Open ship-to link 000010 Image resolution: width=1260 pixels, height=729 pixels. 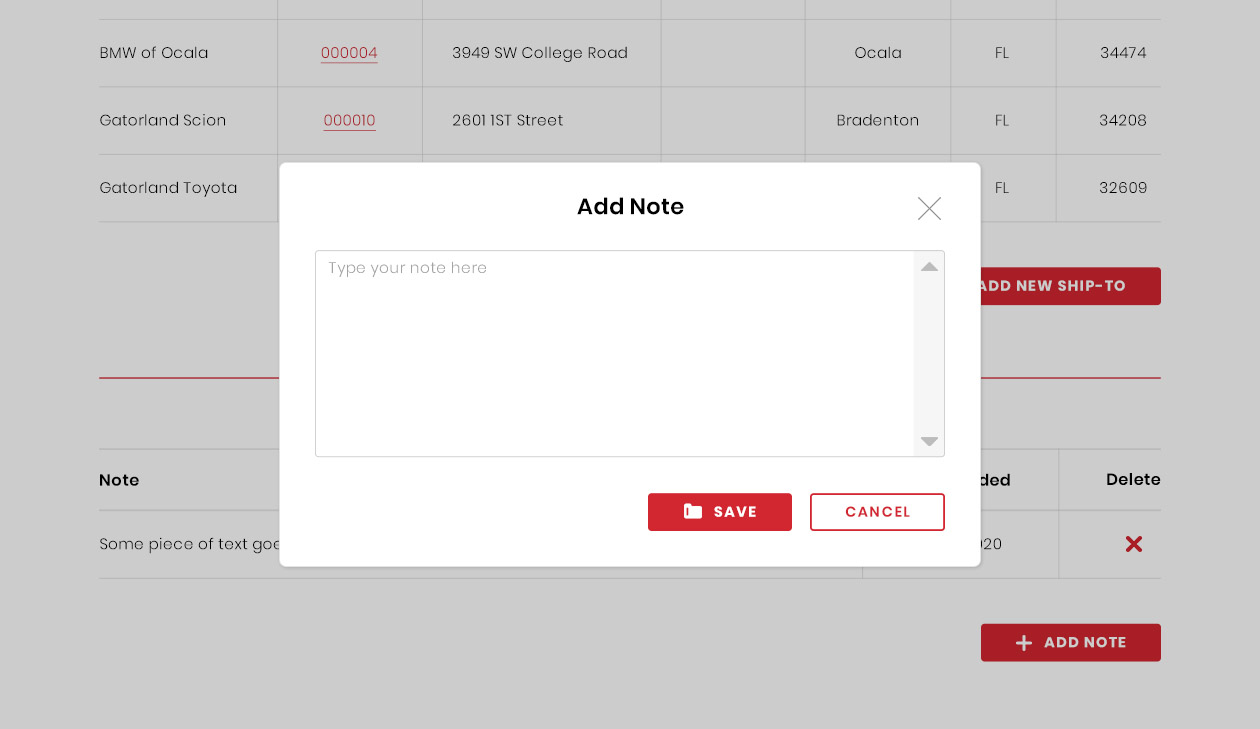pyautogui.click(x=349, y=120)
